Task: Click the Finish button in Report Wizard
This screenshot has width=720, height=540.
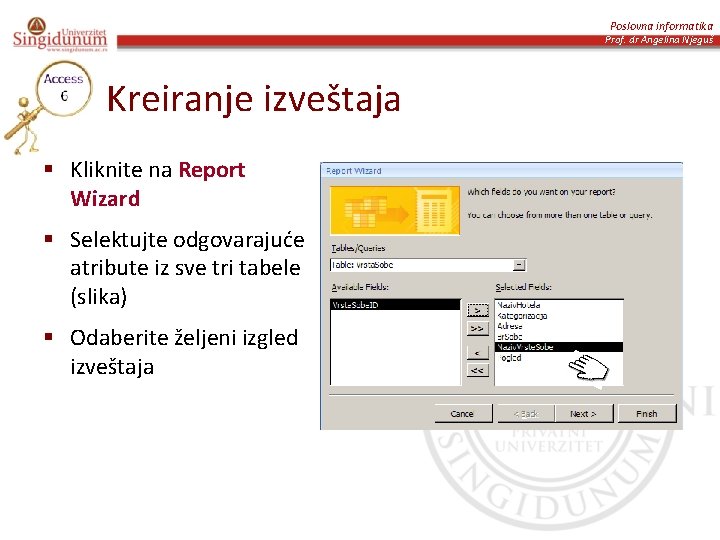Action: 647,414
